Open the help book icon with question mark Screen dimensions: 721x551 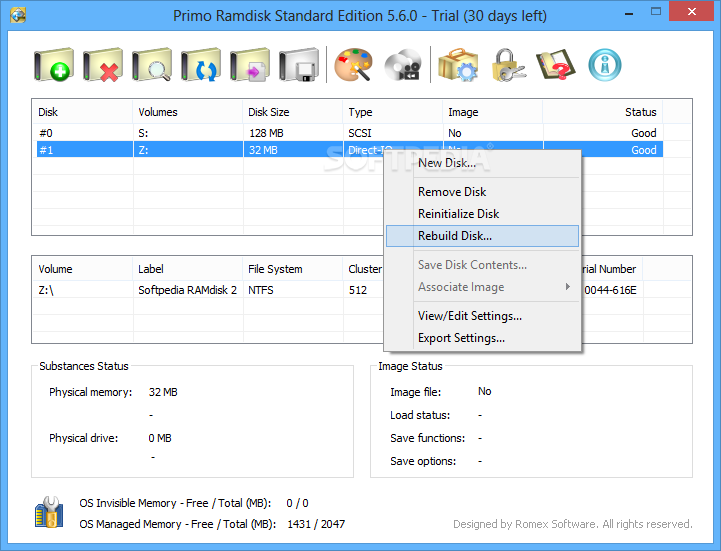555,65
